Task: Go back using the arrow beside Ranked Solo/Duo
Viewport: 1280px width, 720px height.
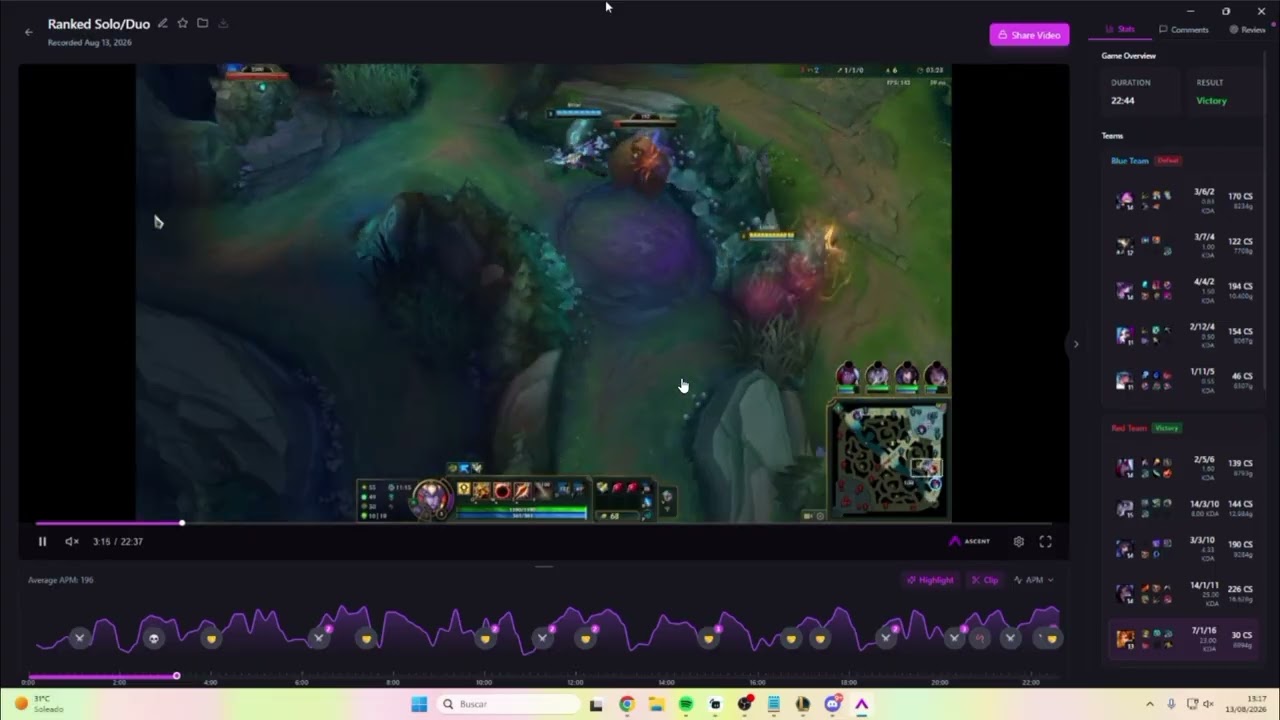Action: click(x=28, y=32)
